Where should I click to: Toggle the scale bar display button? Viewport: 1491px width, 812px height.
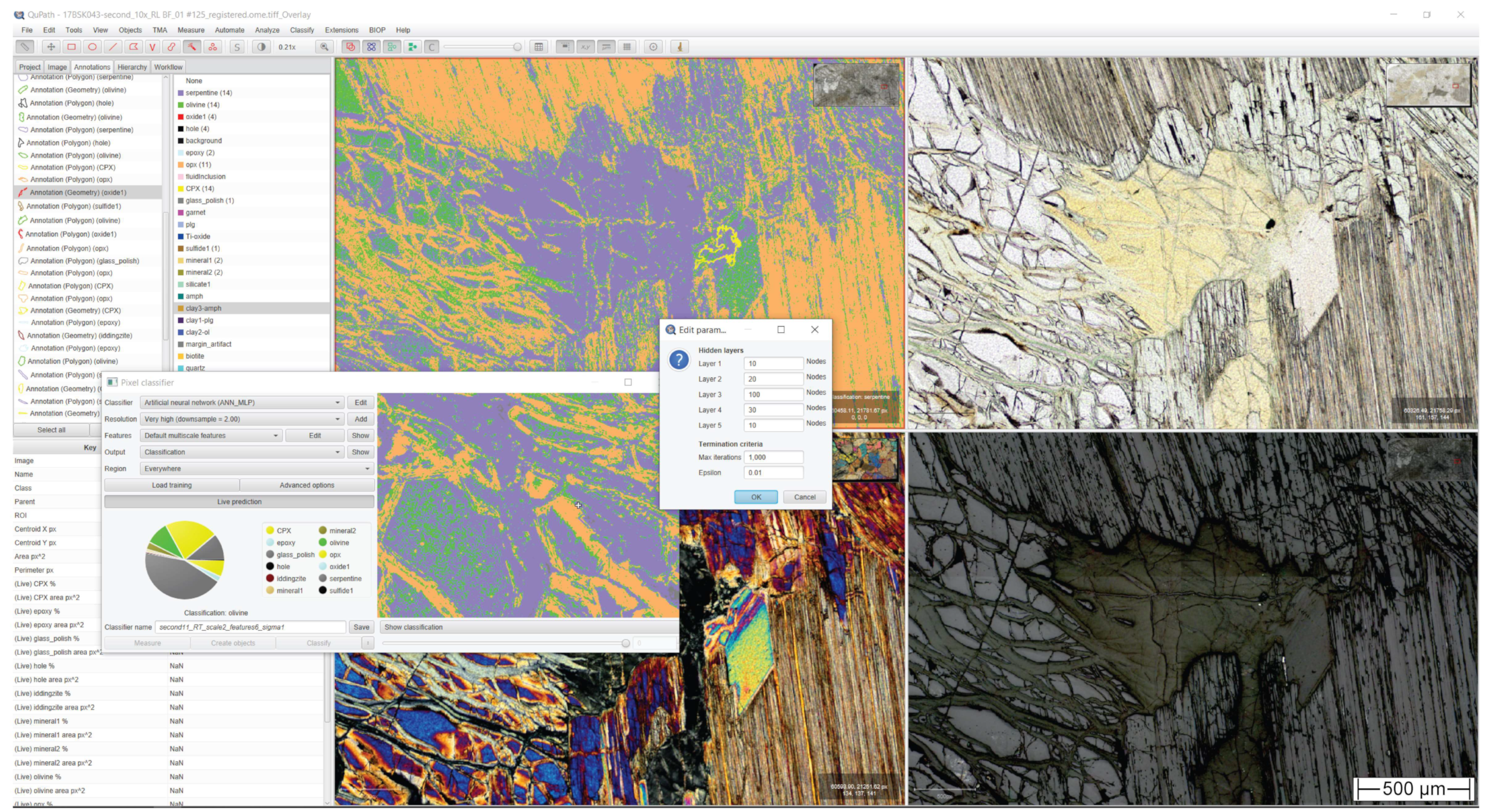click(x=606, y=47)
